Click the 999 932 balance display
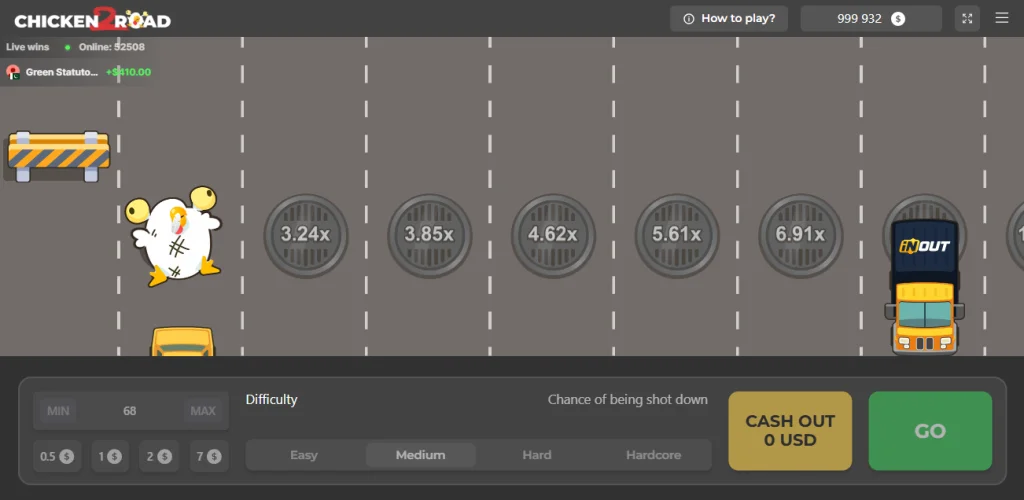The width and height of the screenshot is (1024, 500). coord(871,18)
